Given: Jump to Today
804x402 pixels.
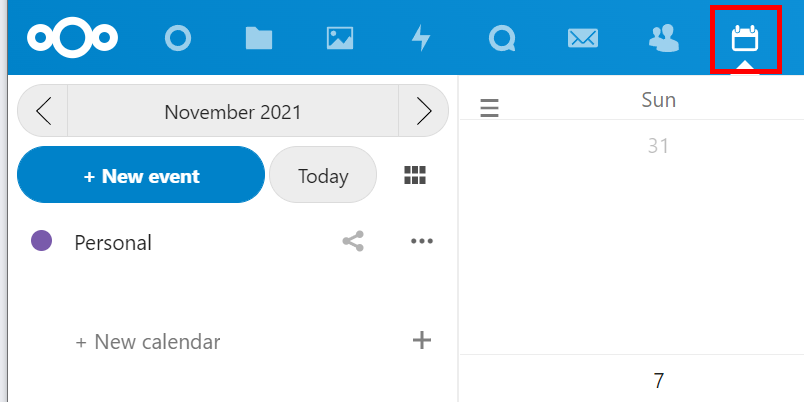Looking at the screenshot, I should pos(323,176).
